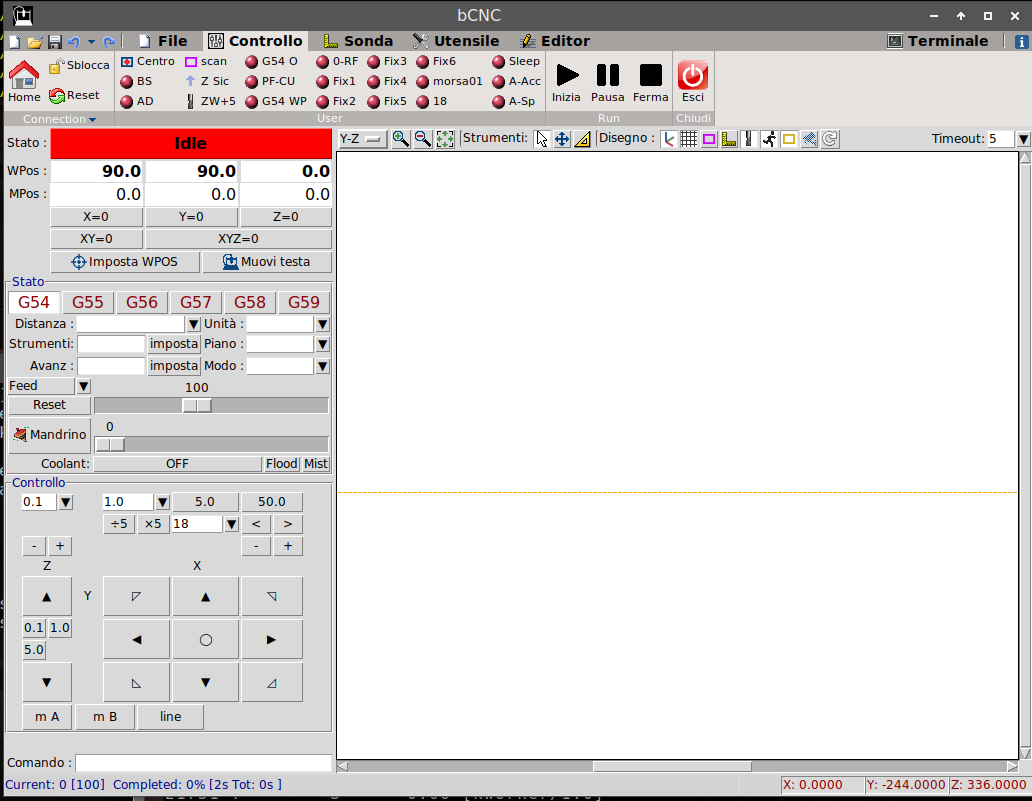The height and width of the screenshot is (801, 1032).
Task: Open the Editor tab
Action: coord(555,41)
